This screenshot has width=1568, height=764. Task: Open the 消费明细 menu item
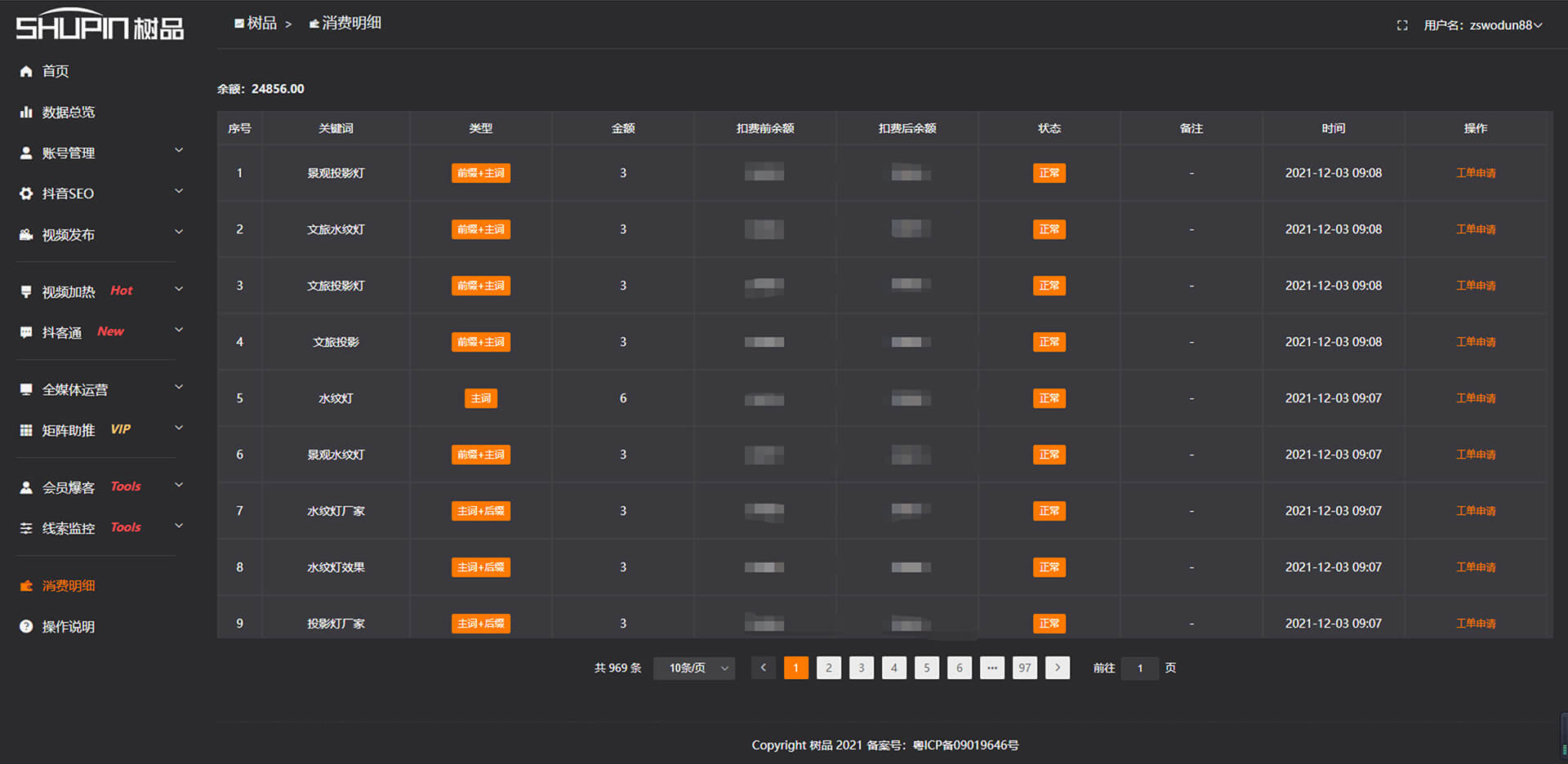pos(69,585)
